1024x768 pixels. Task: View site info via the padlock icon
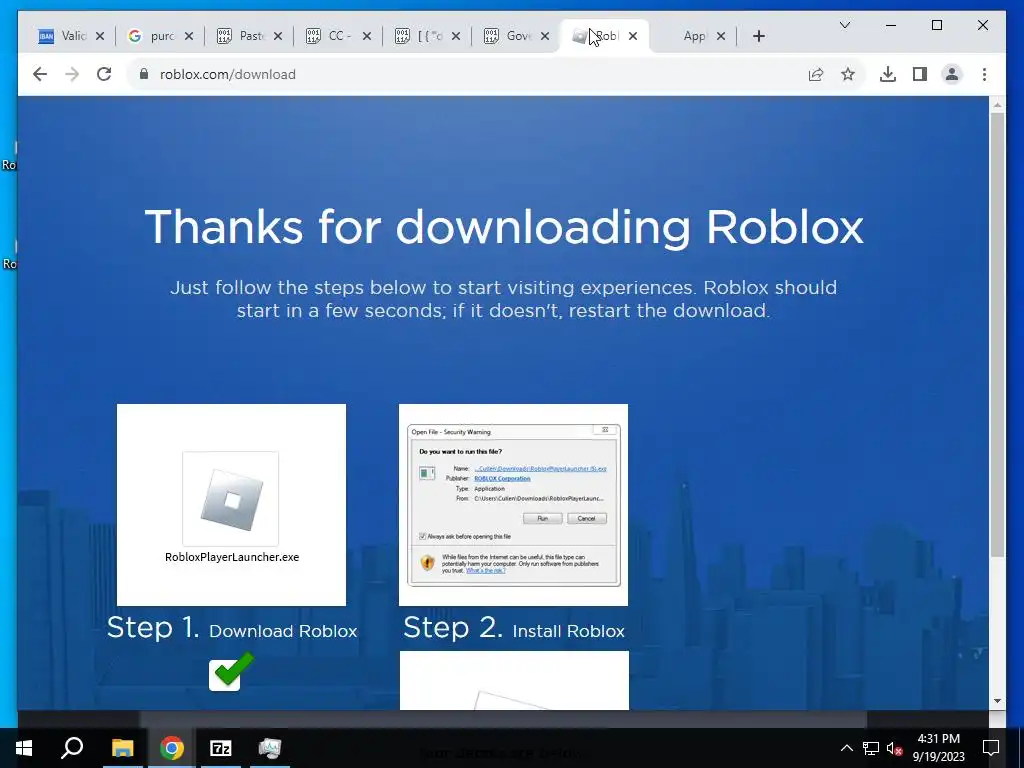(144, 74)
